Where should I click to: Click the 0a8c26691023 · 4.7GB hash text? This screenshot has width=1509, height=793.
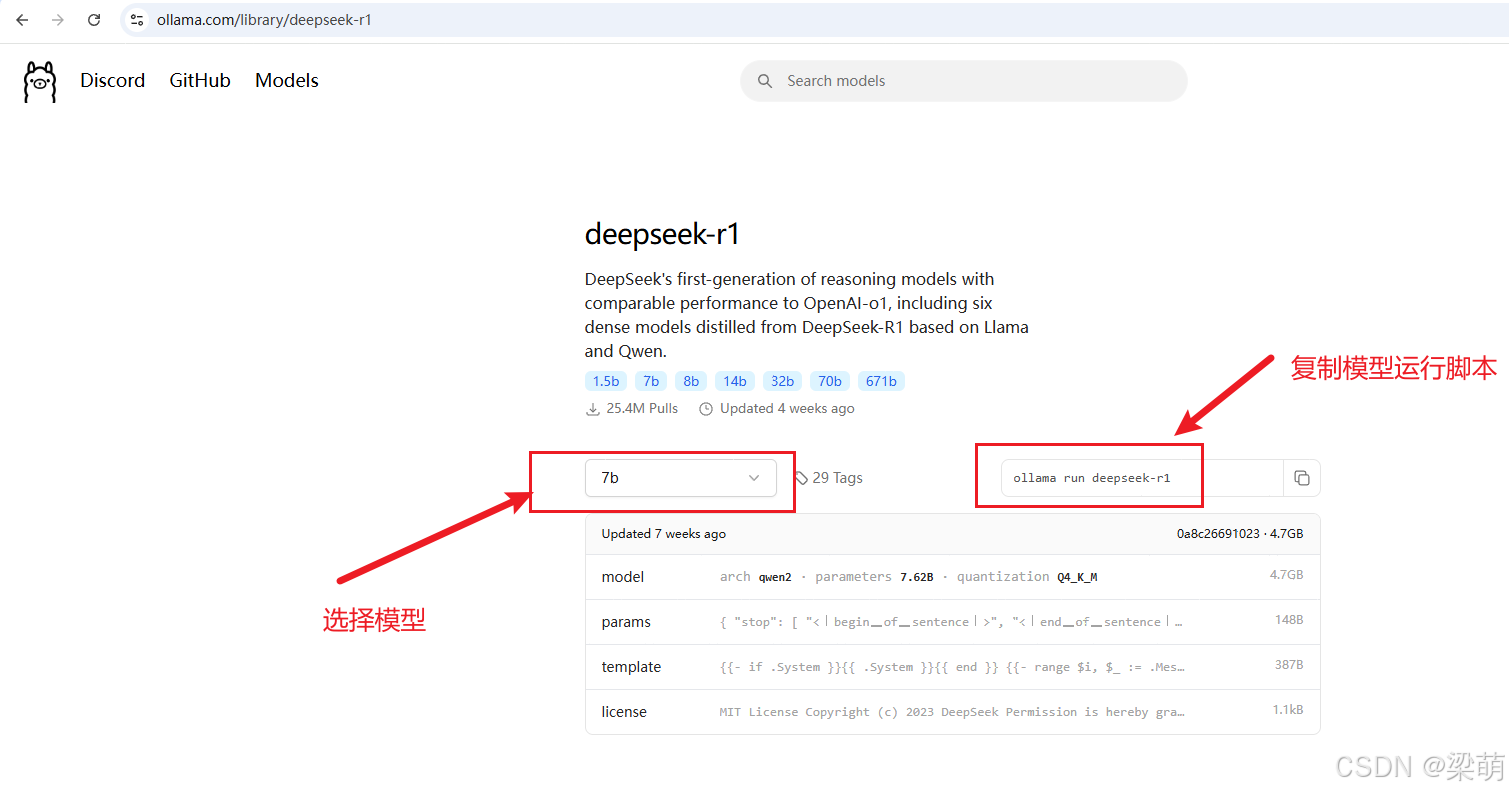(1240, 534)
